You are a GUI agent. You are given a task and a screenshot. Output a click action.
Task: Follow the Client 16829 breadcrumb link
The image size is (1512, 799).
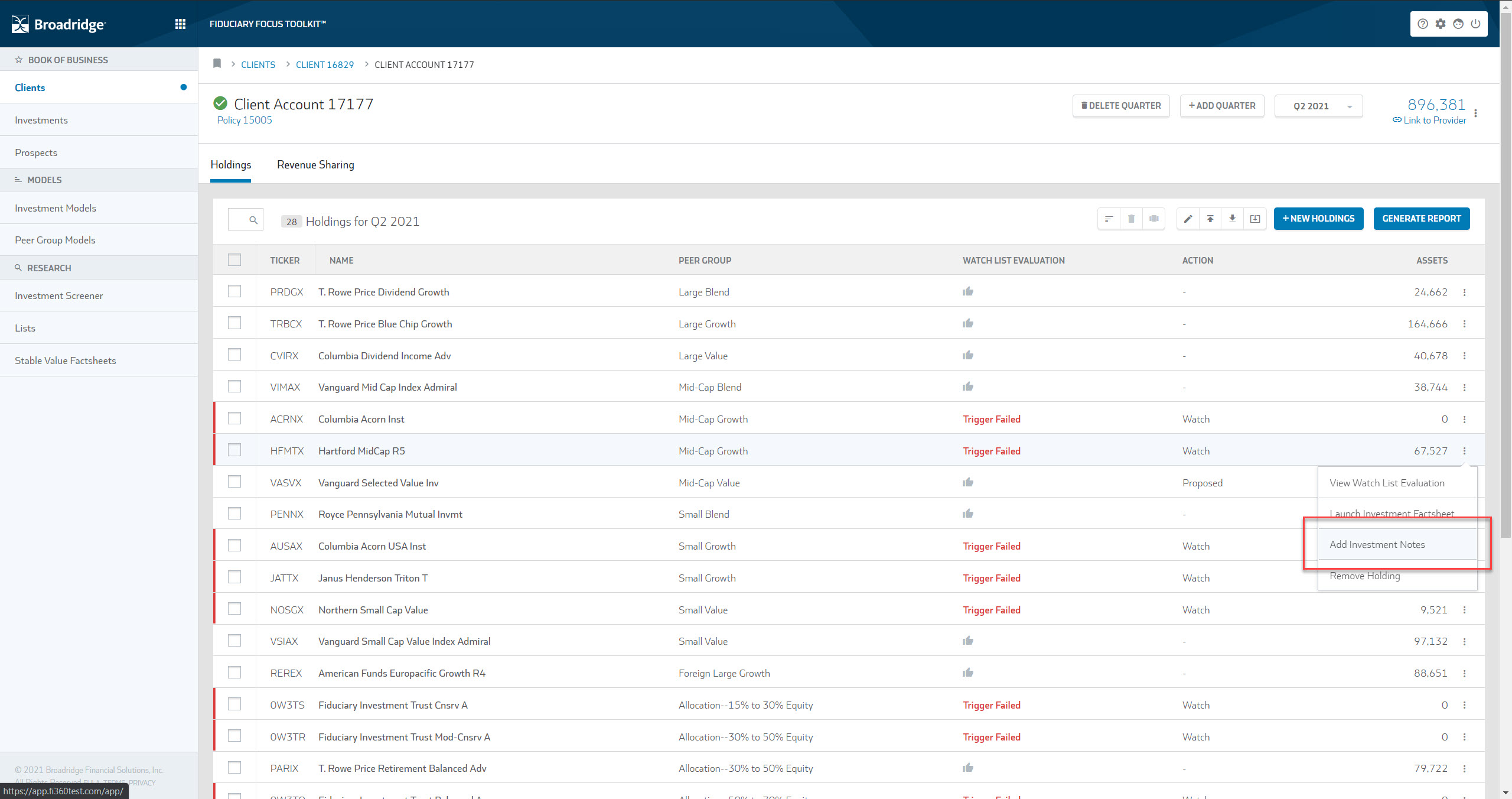click(324, 65)
